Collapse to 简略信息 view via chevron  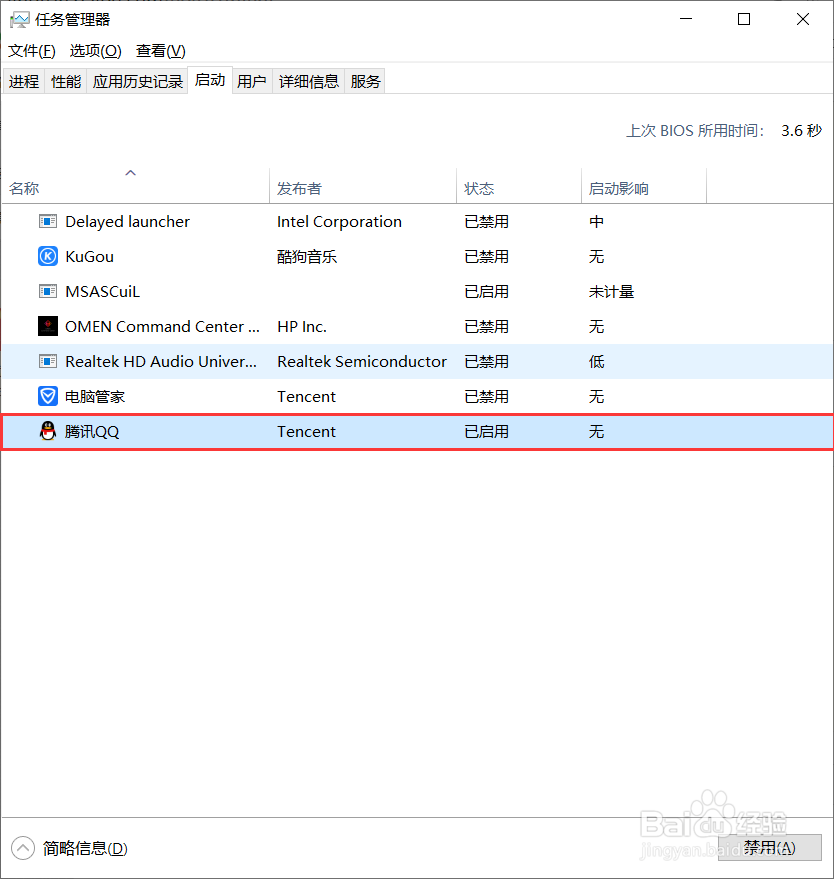(x=22, y=847)
